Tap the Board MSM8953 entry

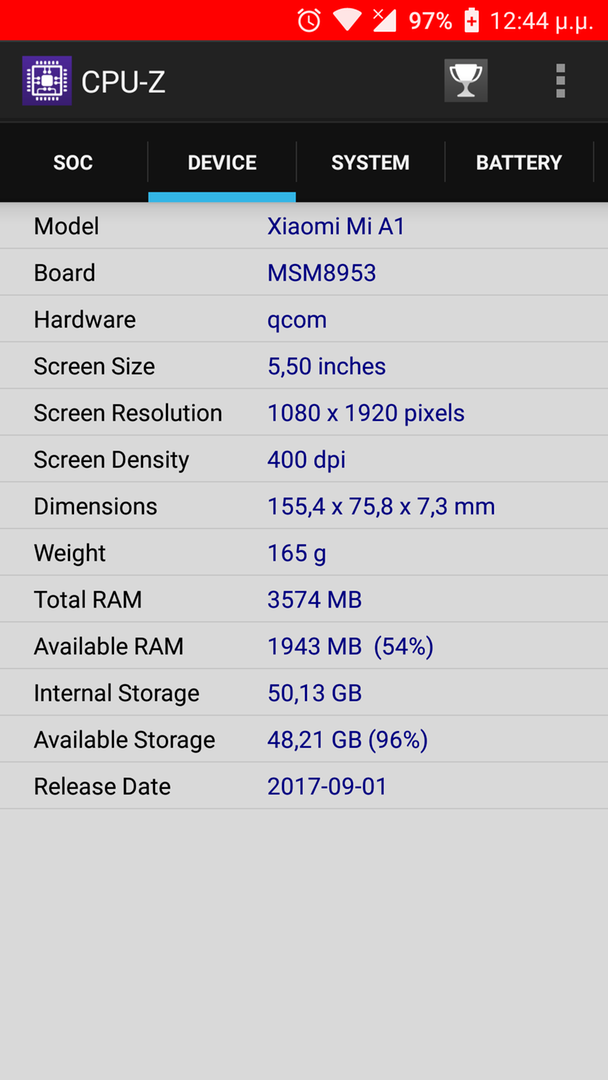(x=304, y=273)
